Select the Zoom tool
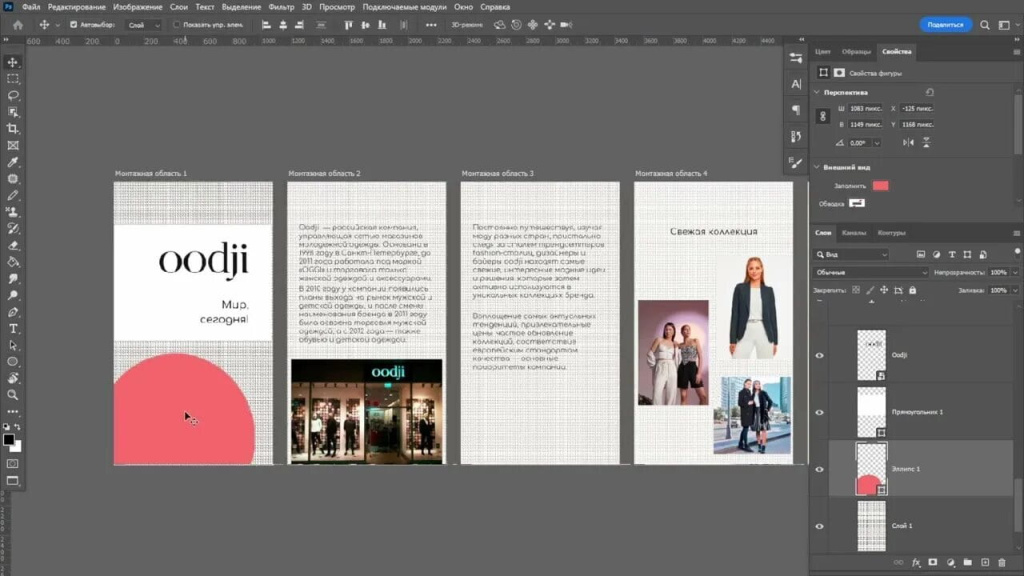The image size is (1024, 576). point(12,395)
